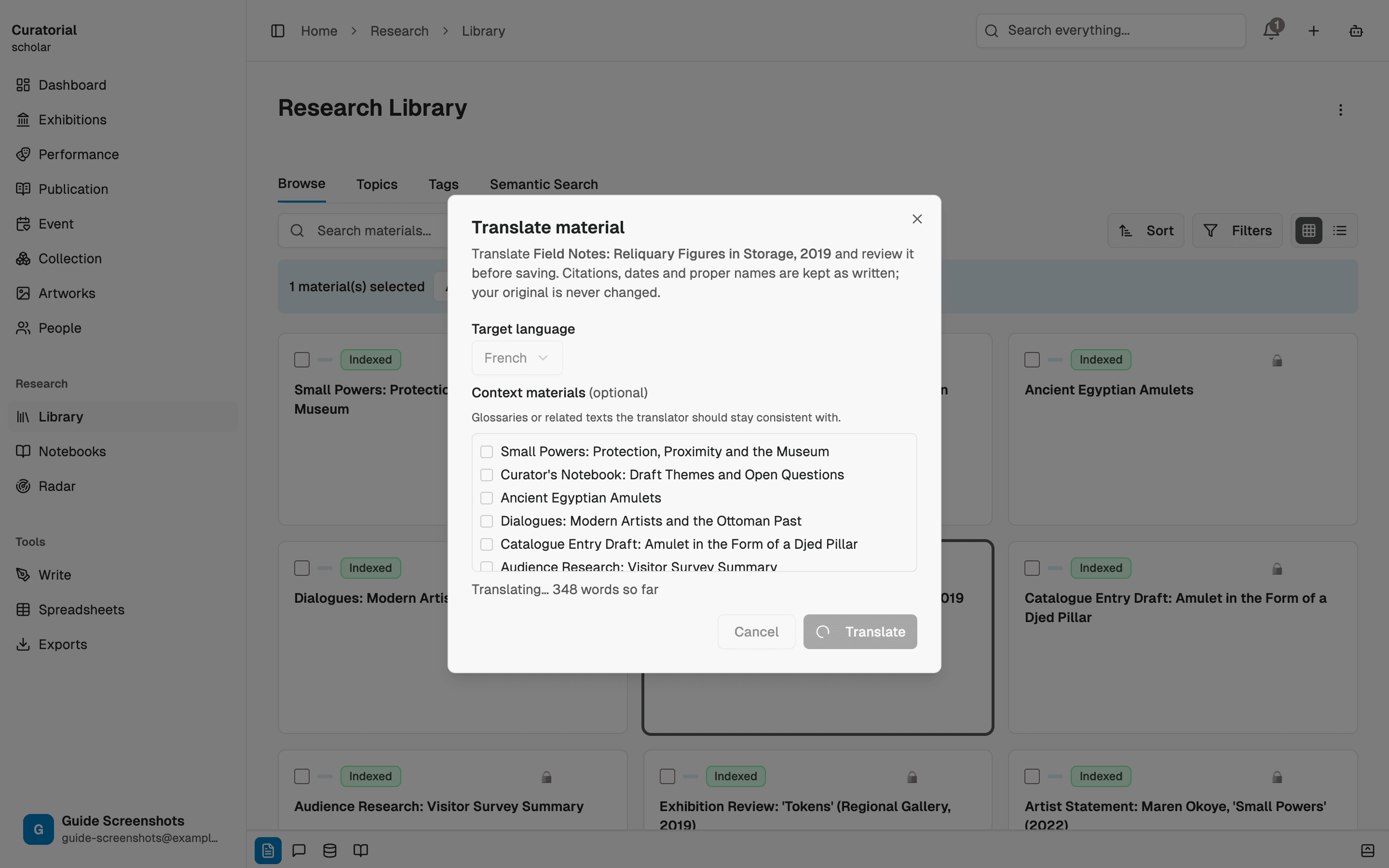Image resolution: width=1389 pixels, height=868 pixels.
Task: Go to Dashboard in sidebar
Action: 122,85
